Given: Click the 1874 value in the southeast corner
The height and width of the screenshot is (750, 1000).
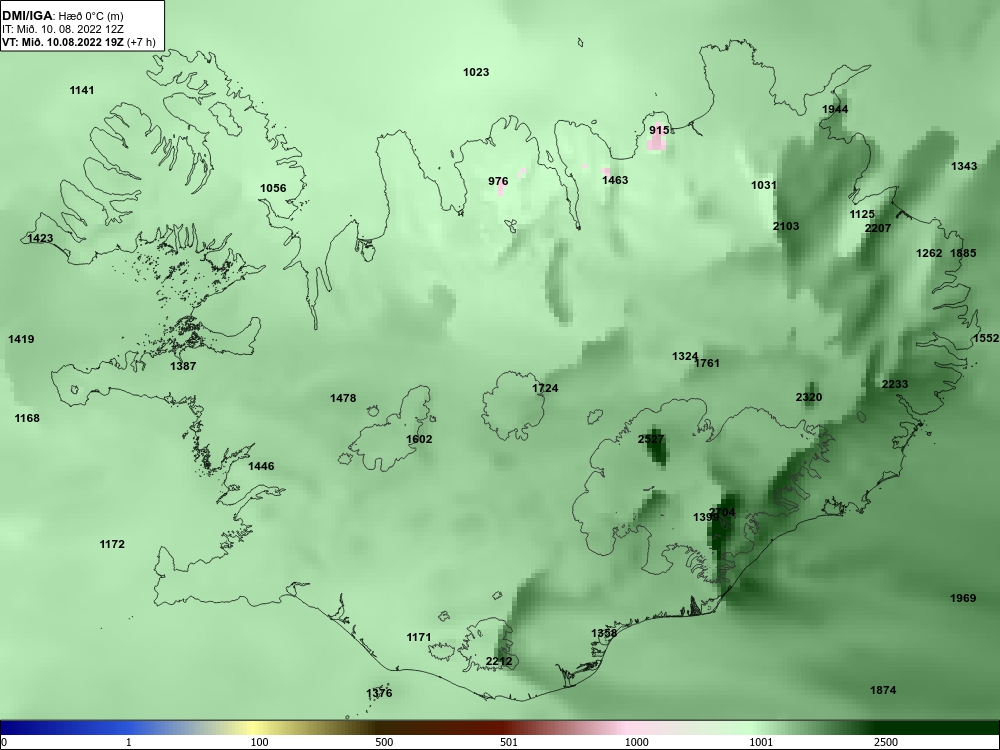Looking at the screenshot, I should click(883, 691).
